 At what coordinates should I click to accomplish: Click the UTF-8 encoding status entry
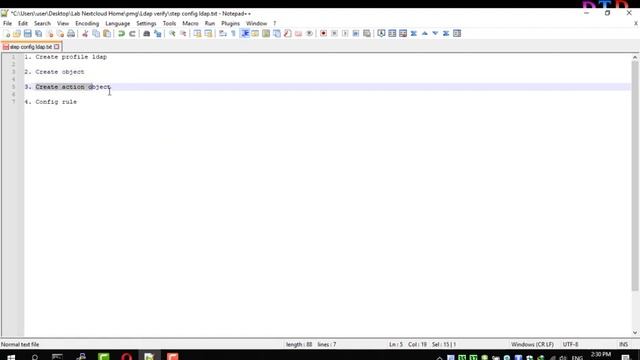[570, 344]
